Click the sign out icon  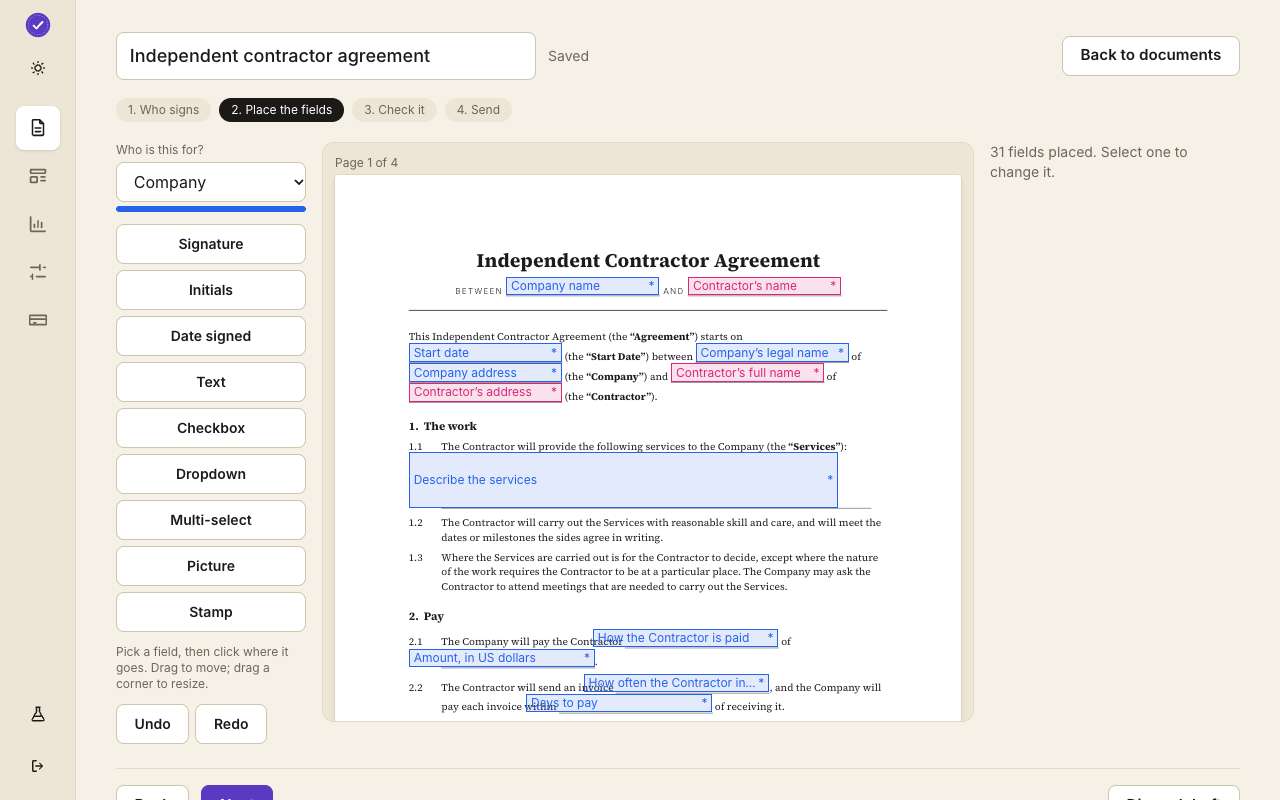click(x=38, y=766)
